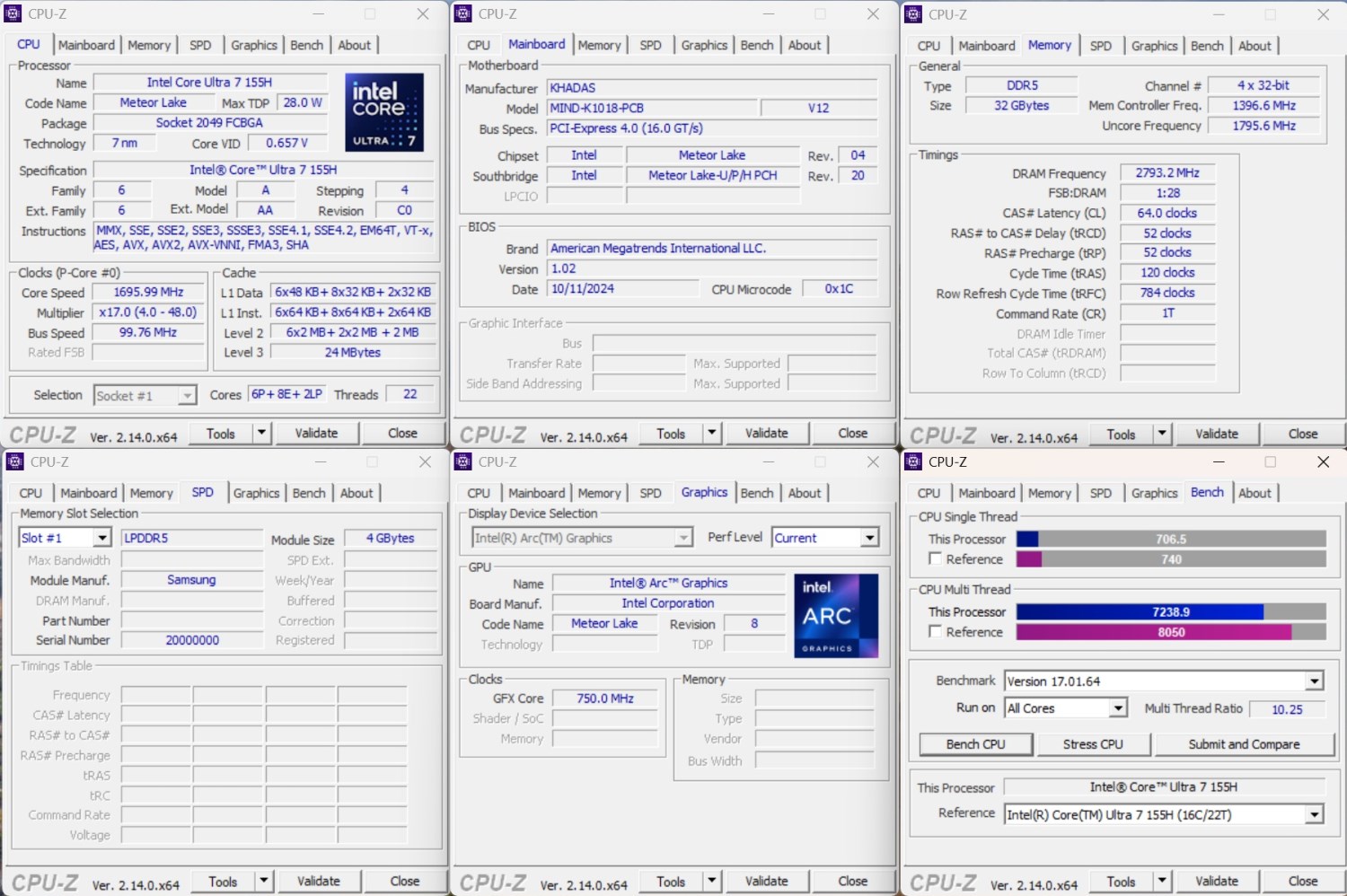The image size is (1347, 896).
Task: Open the Perf Level Current dropdown
Action: (868, 538)
